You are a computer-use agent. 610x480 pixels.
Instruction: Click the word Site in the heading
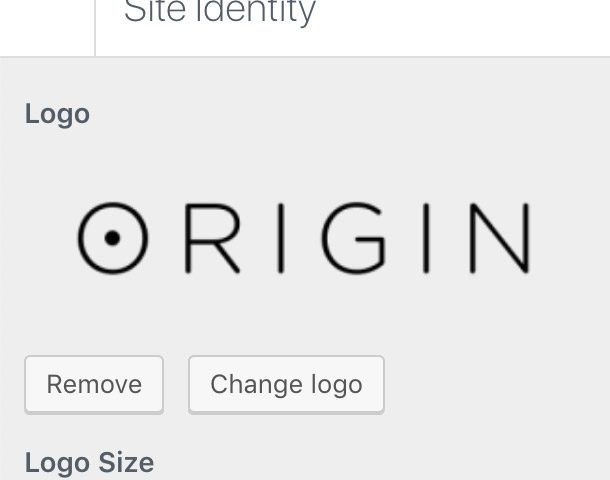click(x=155, y=11)
